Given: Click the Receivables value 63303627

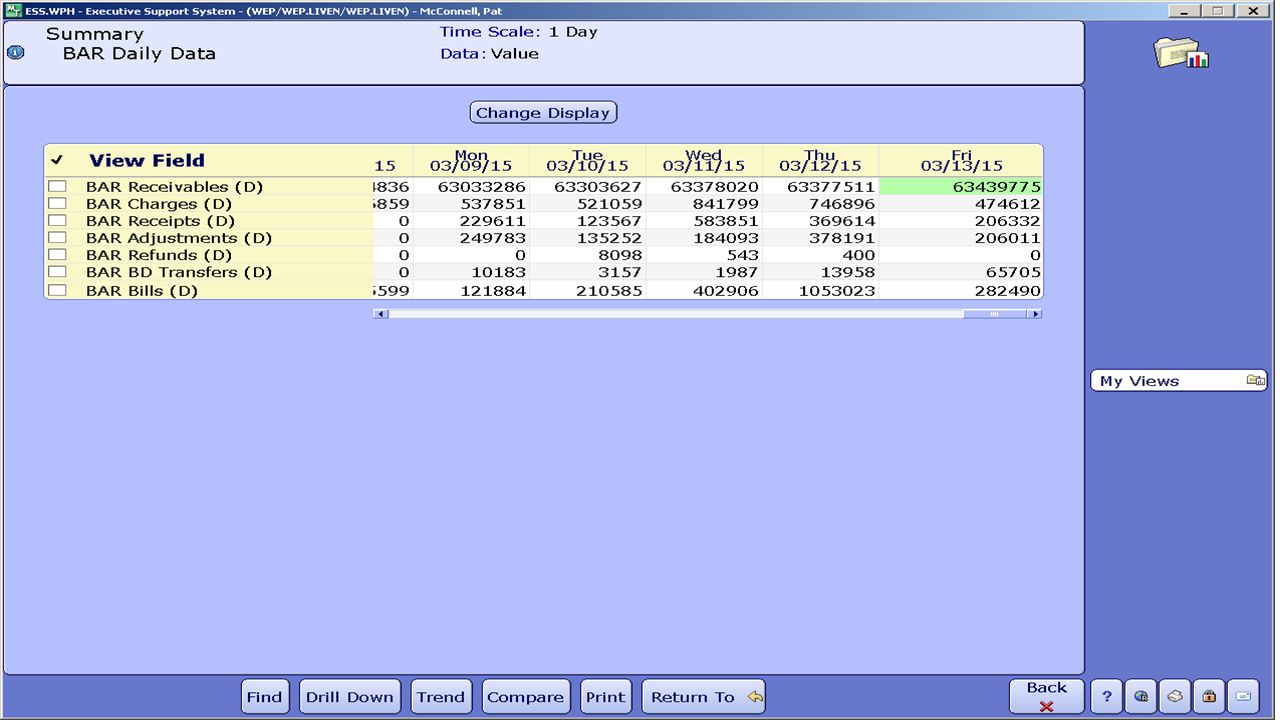Looking at the screenshot, I should 598,187.
